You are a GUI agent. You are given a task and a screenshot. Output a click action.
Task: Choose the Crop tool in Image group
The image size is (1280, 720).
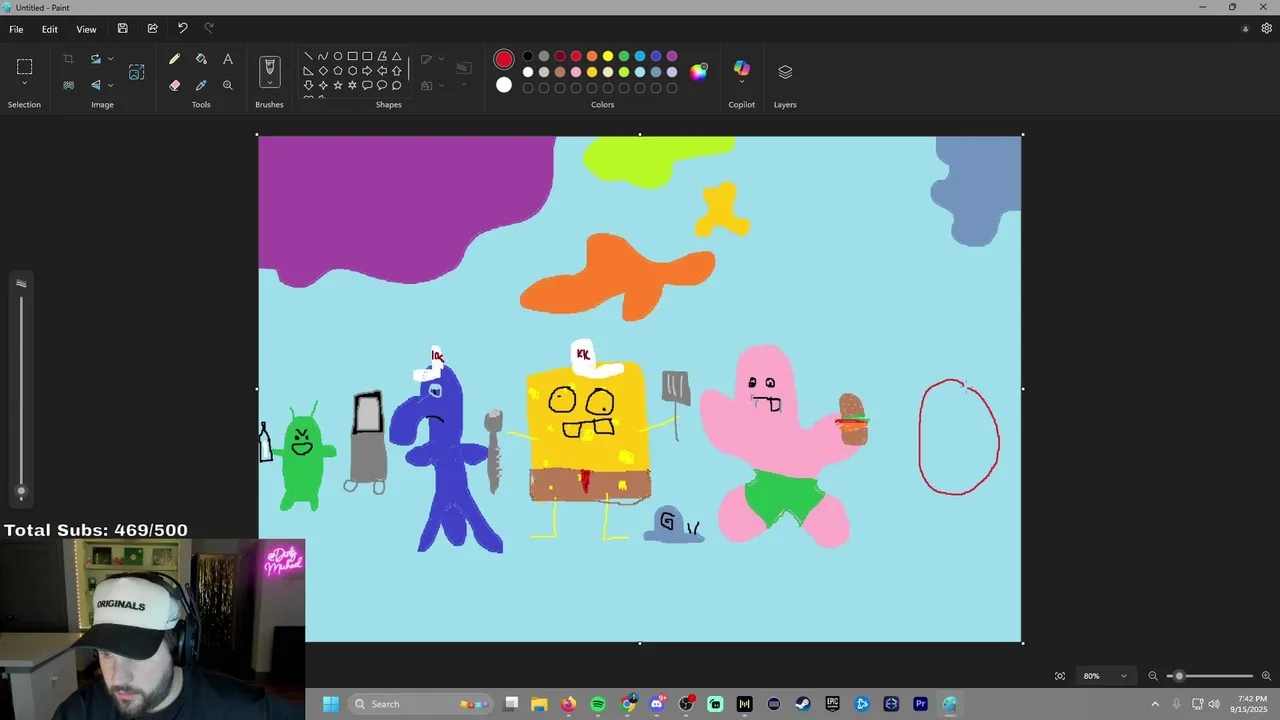(68, 59)
